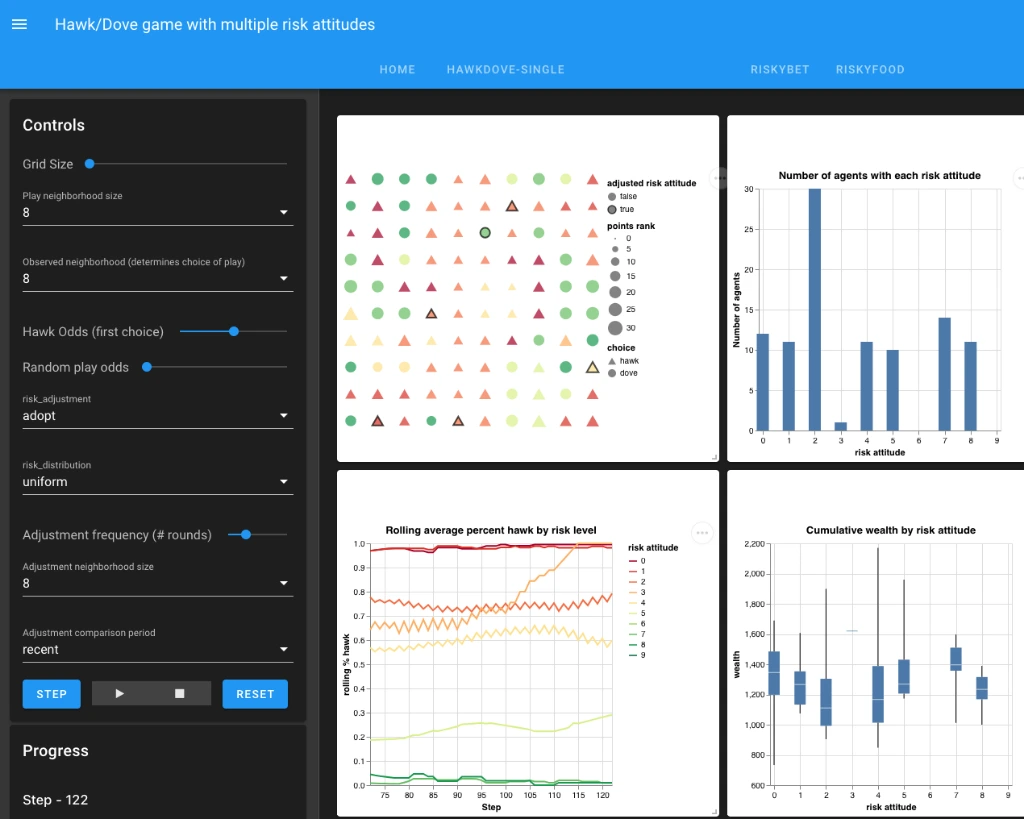Click the resize handle of grid chart
This screenshot has width=1024, height=819.
tap(713, 456)
